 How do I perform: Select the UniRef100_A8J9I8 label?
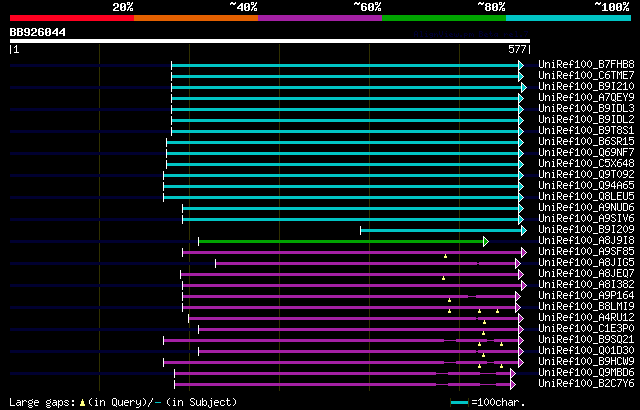click(586, 241)
